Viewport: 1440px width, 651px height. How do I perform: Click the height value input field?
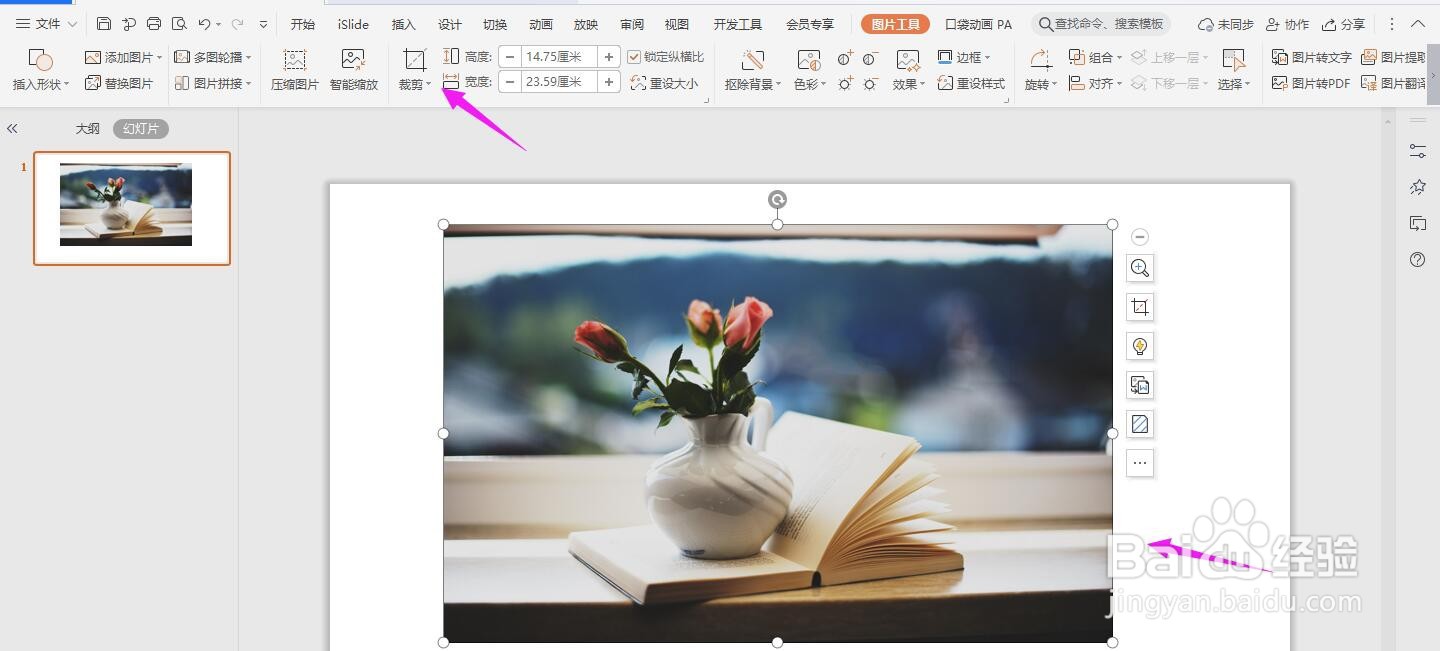pos(559,57)
